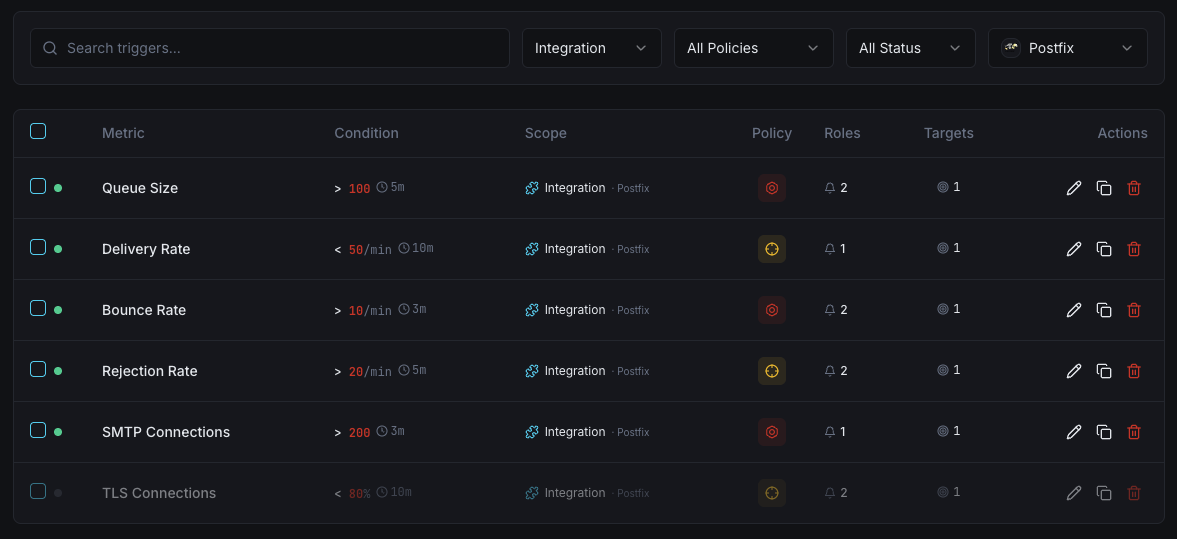
Task: Delete the SMTP Connections trigger
Action: [x=1133, y=432]
